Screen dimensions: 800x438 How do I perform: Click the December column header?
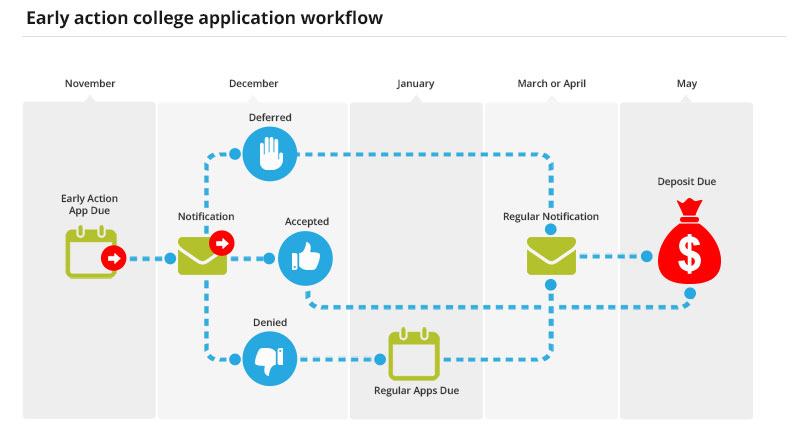coord(254,83)
